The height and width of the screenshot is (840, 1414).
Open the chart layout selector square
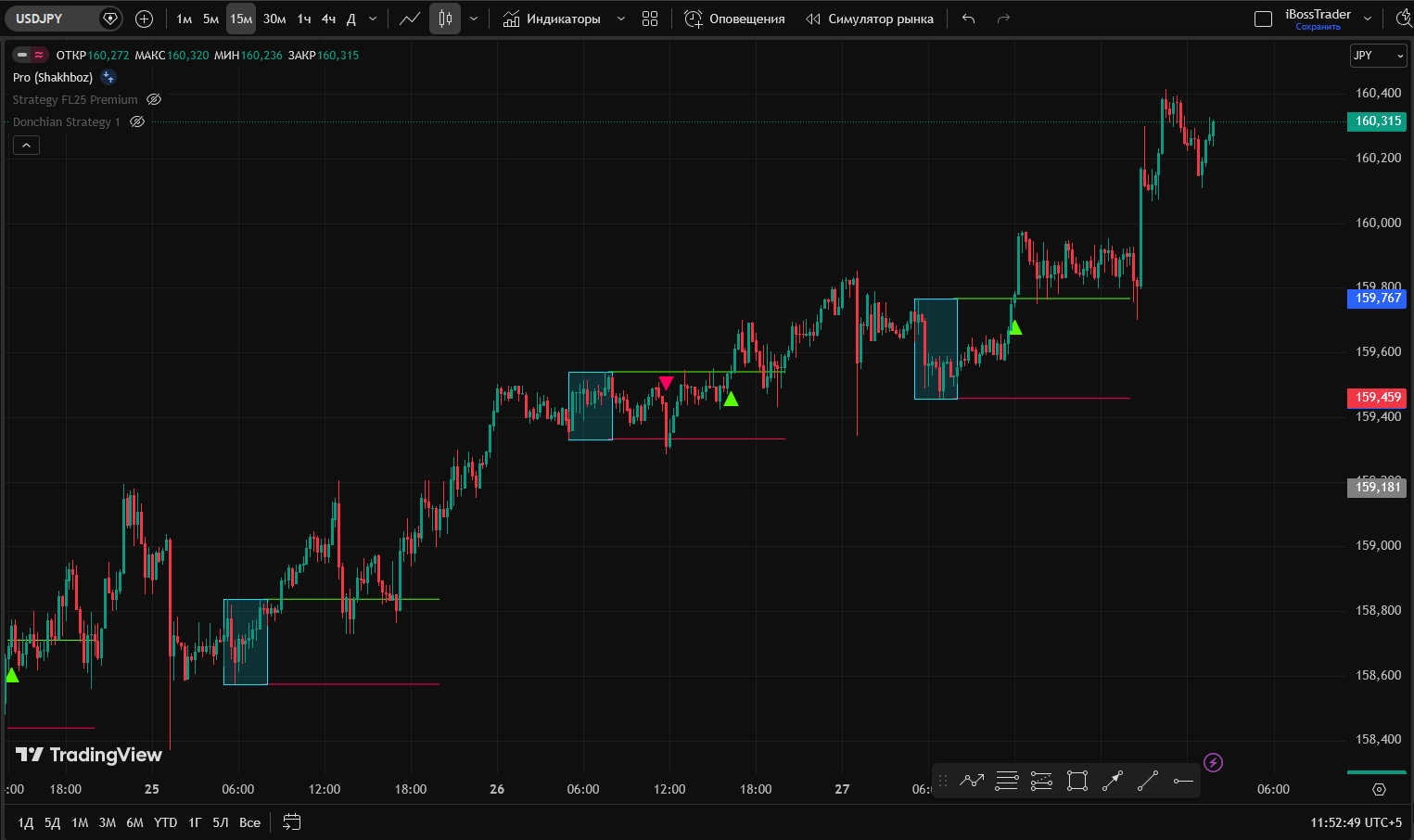tap(1263, 19)
